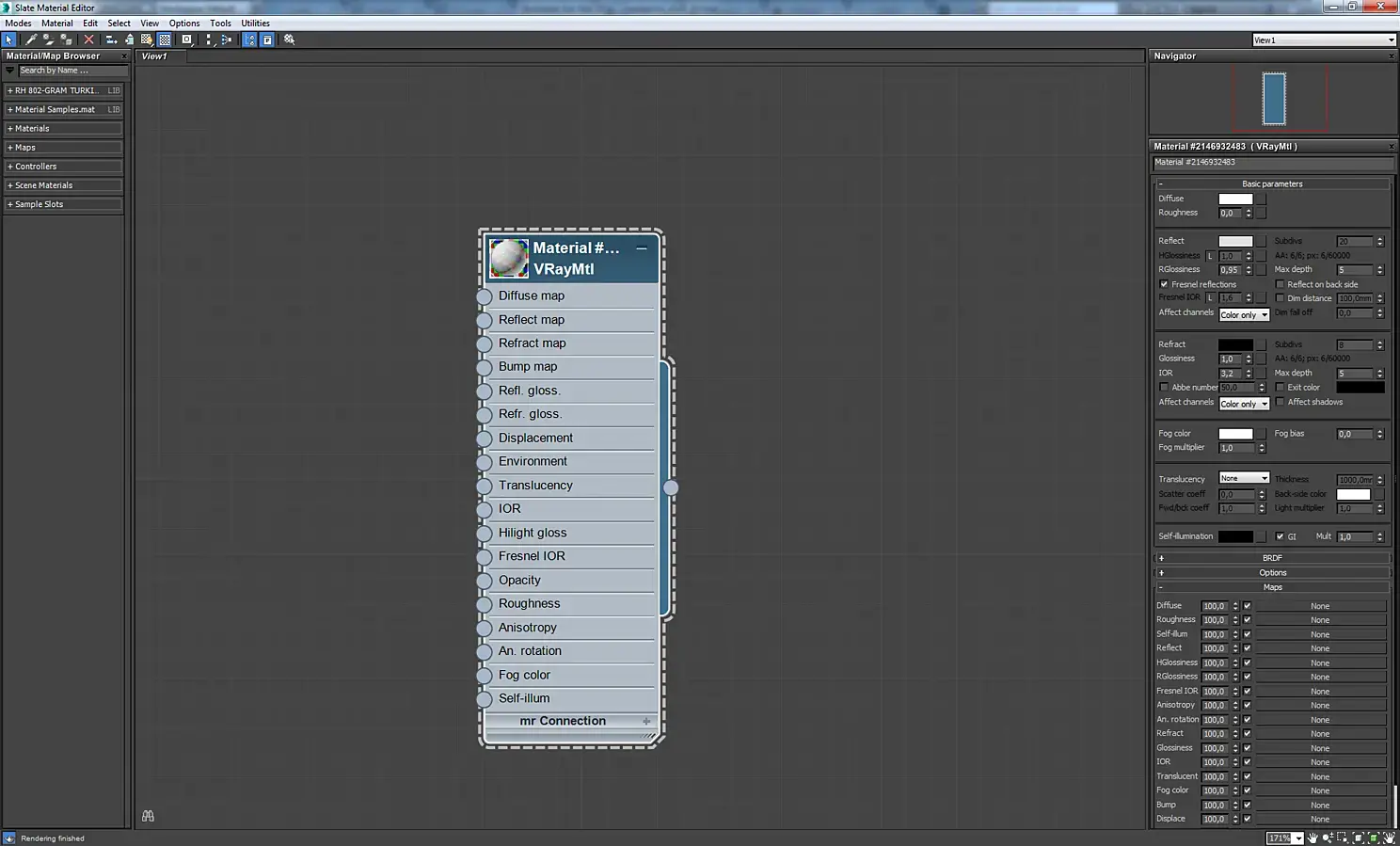
Task: Click Zoom Extents Selected green icon
Action: (x=1374, y=838)
